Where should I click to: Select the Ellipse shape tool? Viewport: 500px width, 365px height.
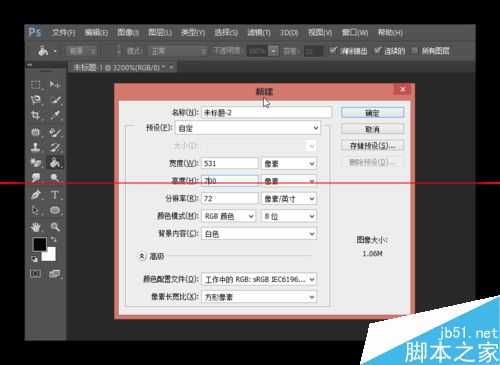(55, 210)
